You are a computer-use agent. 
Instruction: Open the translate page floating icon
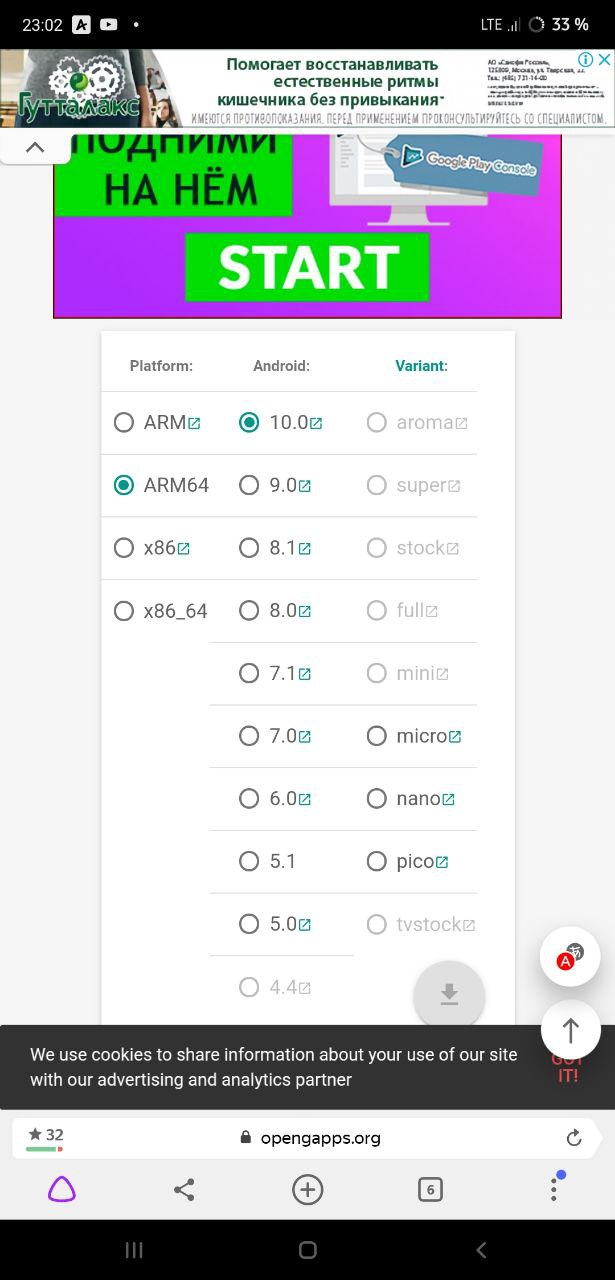[570, 957]
